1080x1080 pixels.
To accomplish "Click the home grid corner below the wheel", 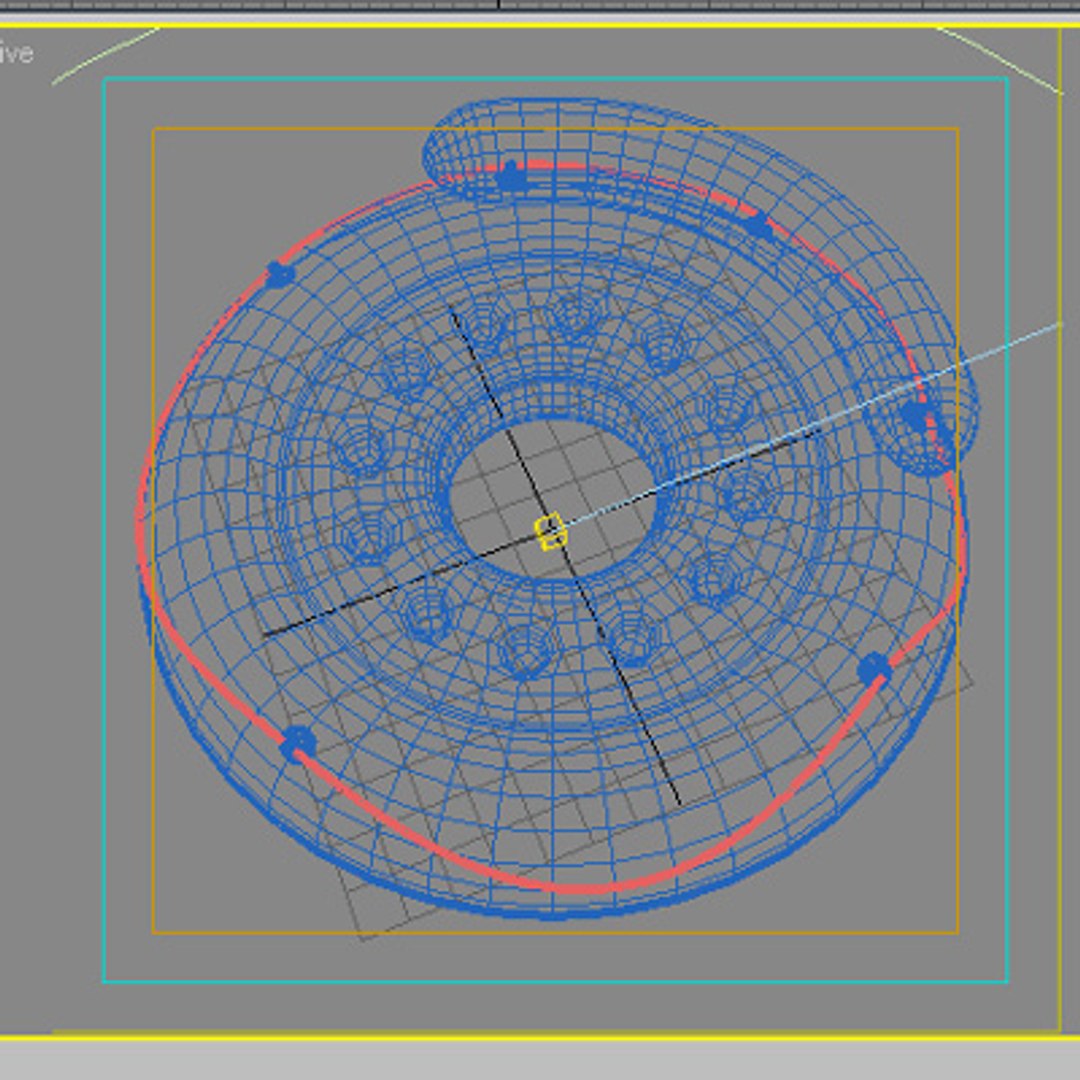I will click(x=364, y=937).
